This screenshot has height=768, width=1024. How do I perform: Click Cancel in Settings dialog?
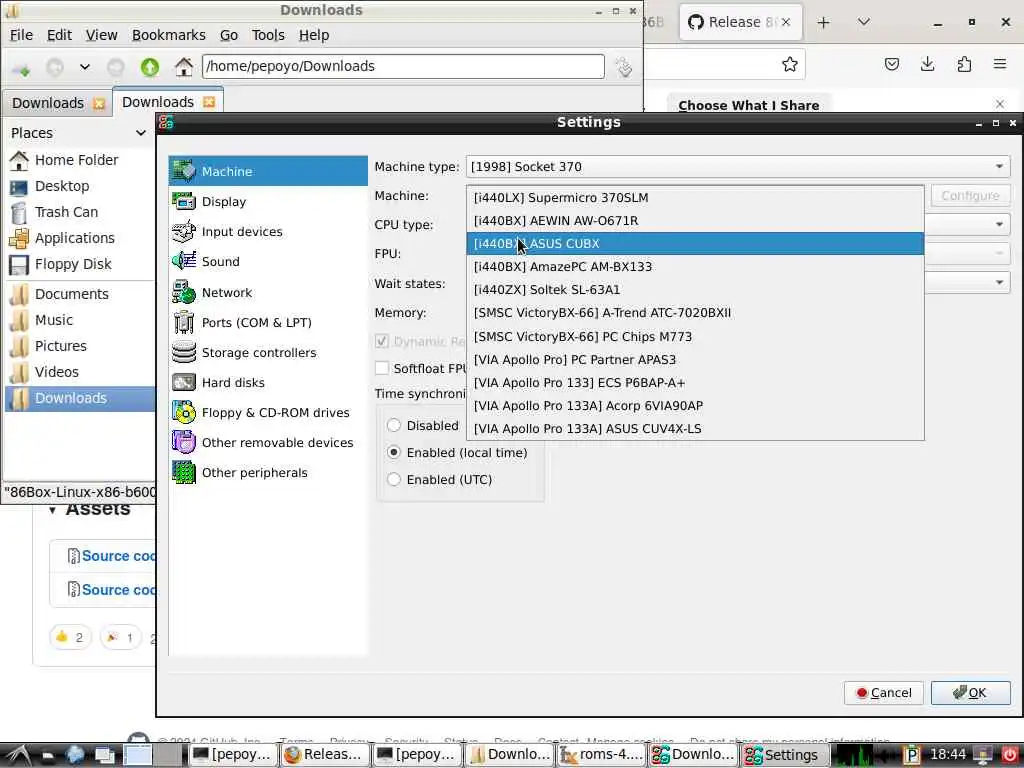[884, 693]
